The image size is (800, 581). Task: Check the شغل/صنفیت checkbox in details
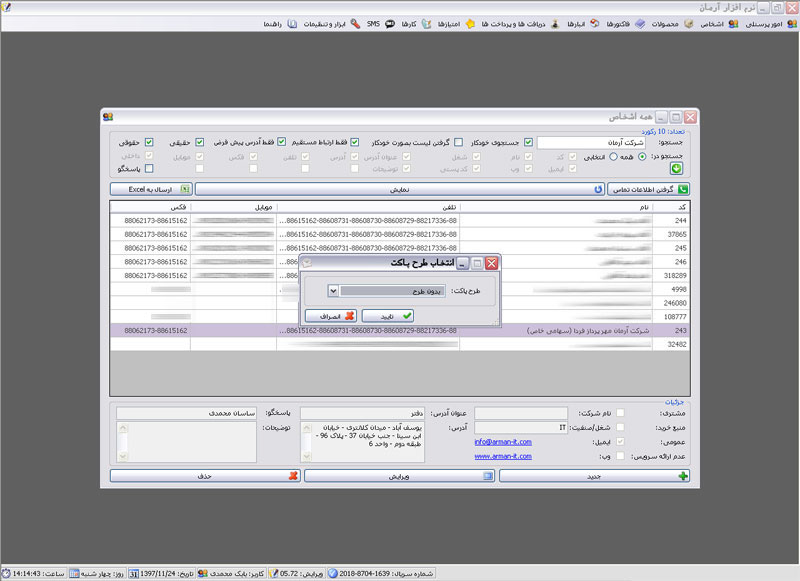[620, 427]
